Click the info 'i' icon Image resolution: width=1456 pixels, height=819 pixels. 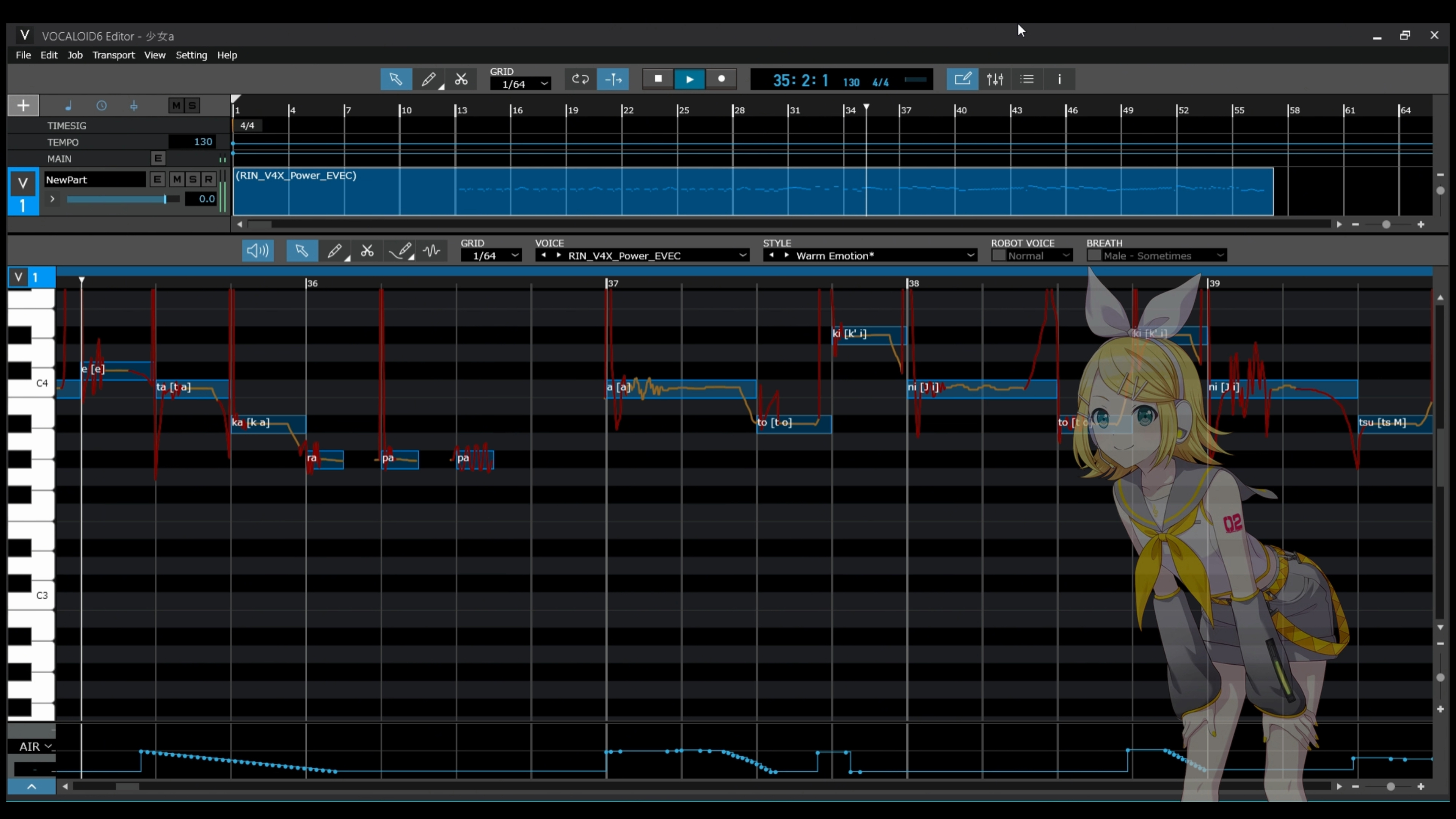coord(1059,79)
